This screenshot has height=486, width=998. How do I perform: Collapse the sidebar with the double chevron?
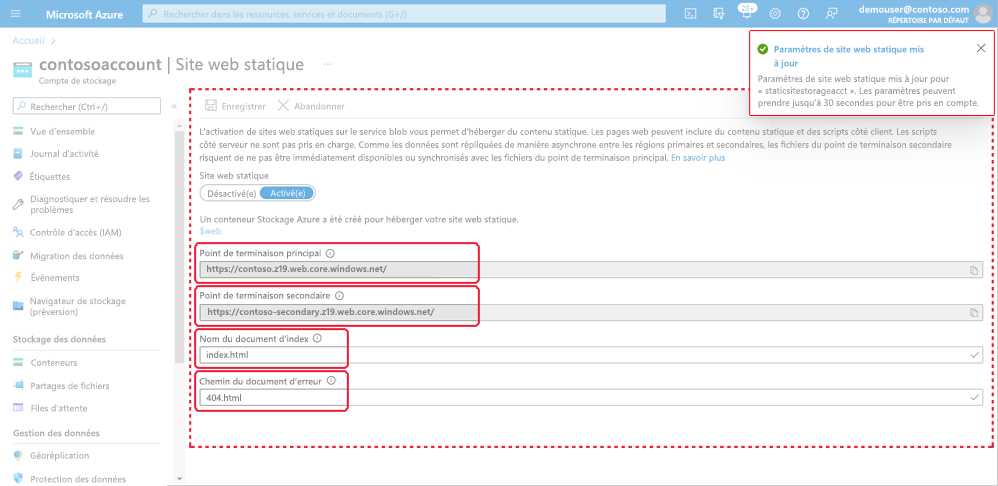(x=174, y=106)
